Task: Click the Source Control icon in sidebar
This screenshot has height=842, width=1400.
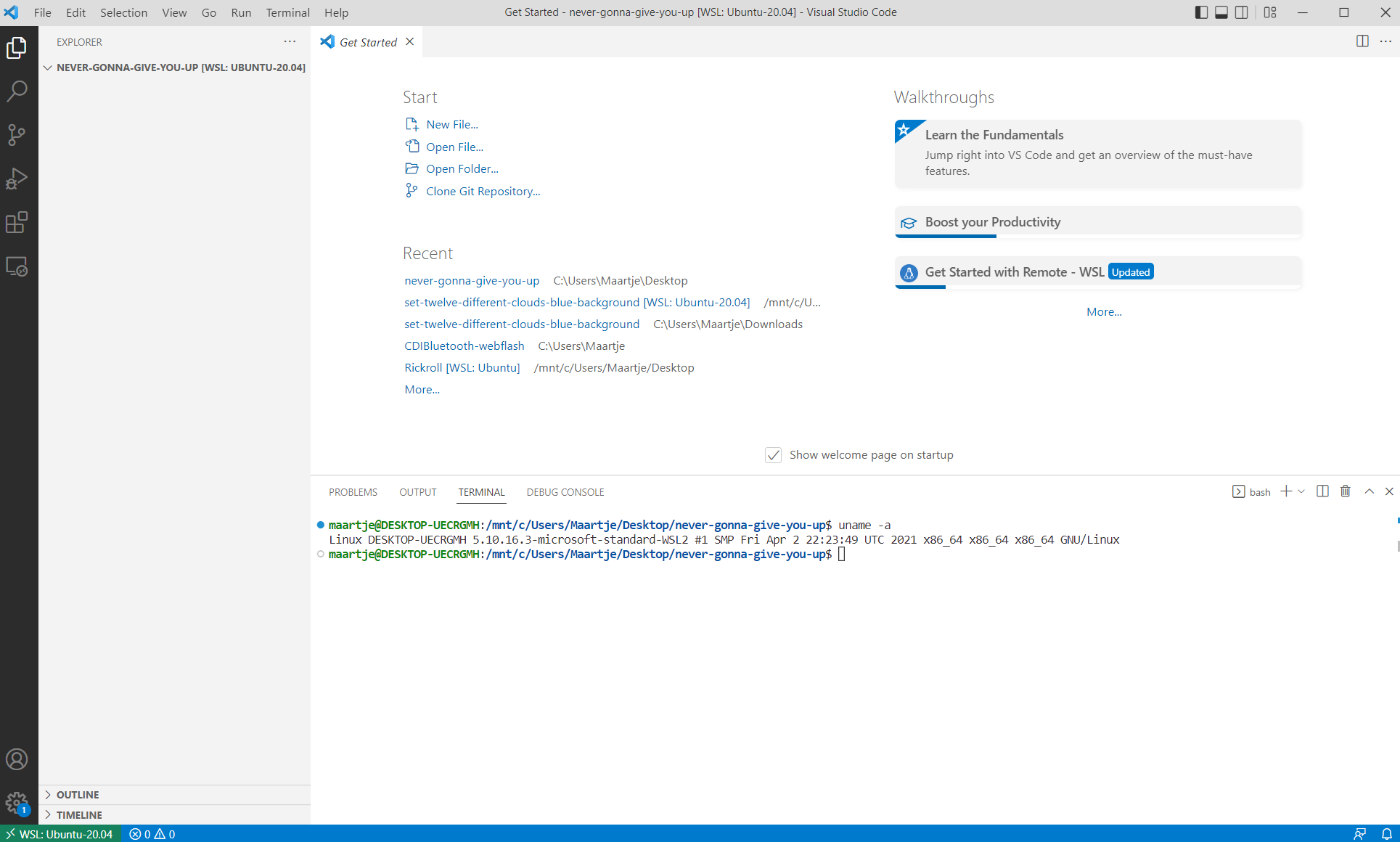Action: [x=18, y=134]
